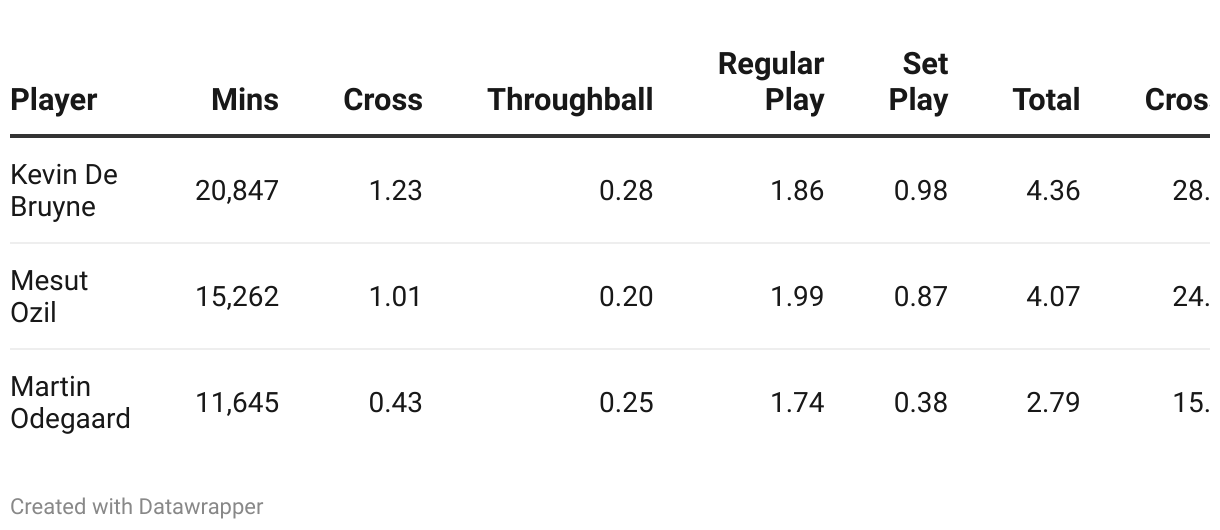Select the 15,262 minutes value

coord(237,296)
